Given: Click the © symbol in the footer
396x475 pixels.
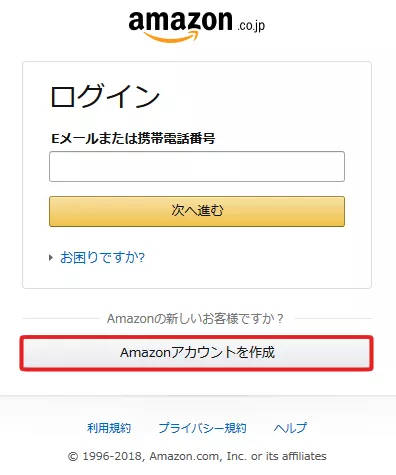Looking at the screenshot, I should click(x=73, y=456).
